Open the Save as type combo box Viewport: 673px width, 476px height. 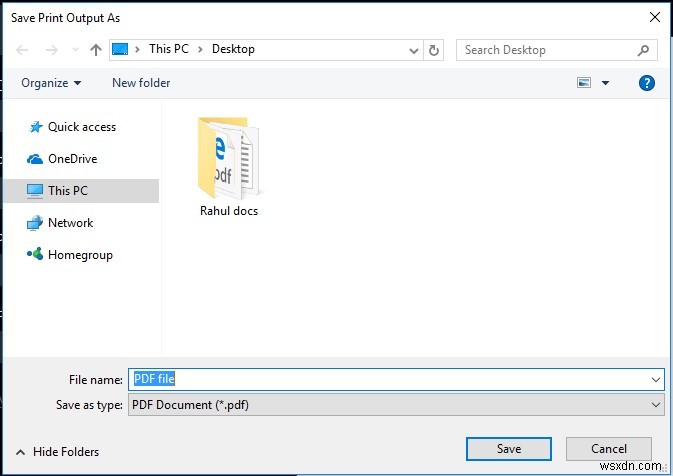(396, 405)
